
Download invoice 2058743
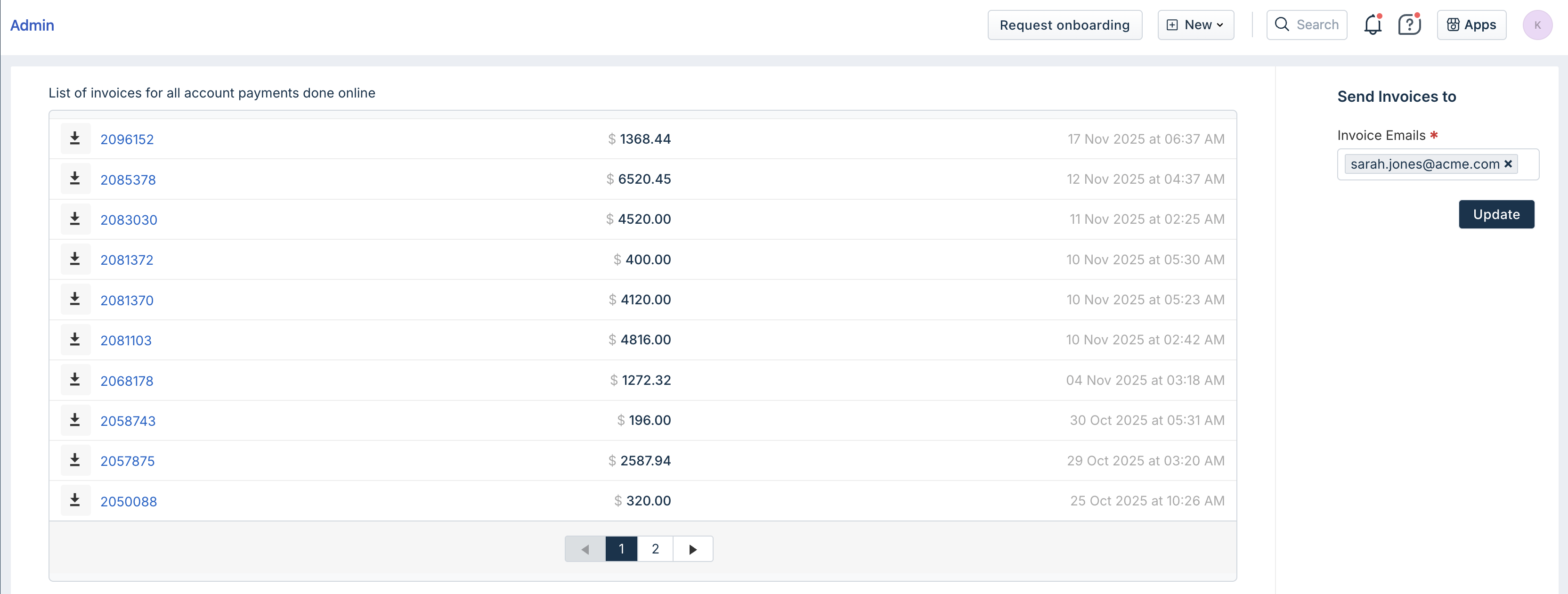[75, 420]
